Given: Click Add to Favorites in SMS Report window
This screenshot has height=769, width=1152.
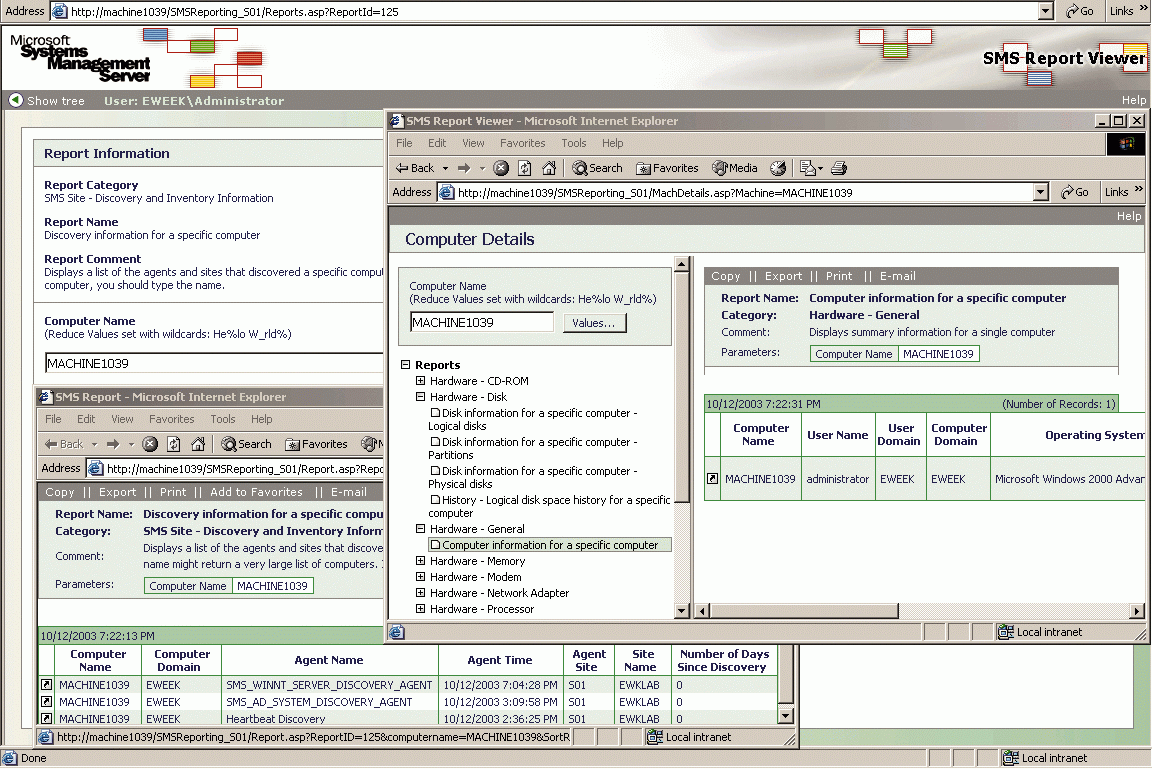Looking at the screenshot, I should pyautogui.click(x=256, y=492).
